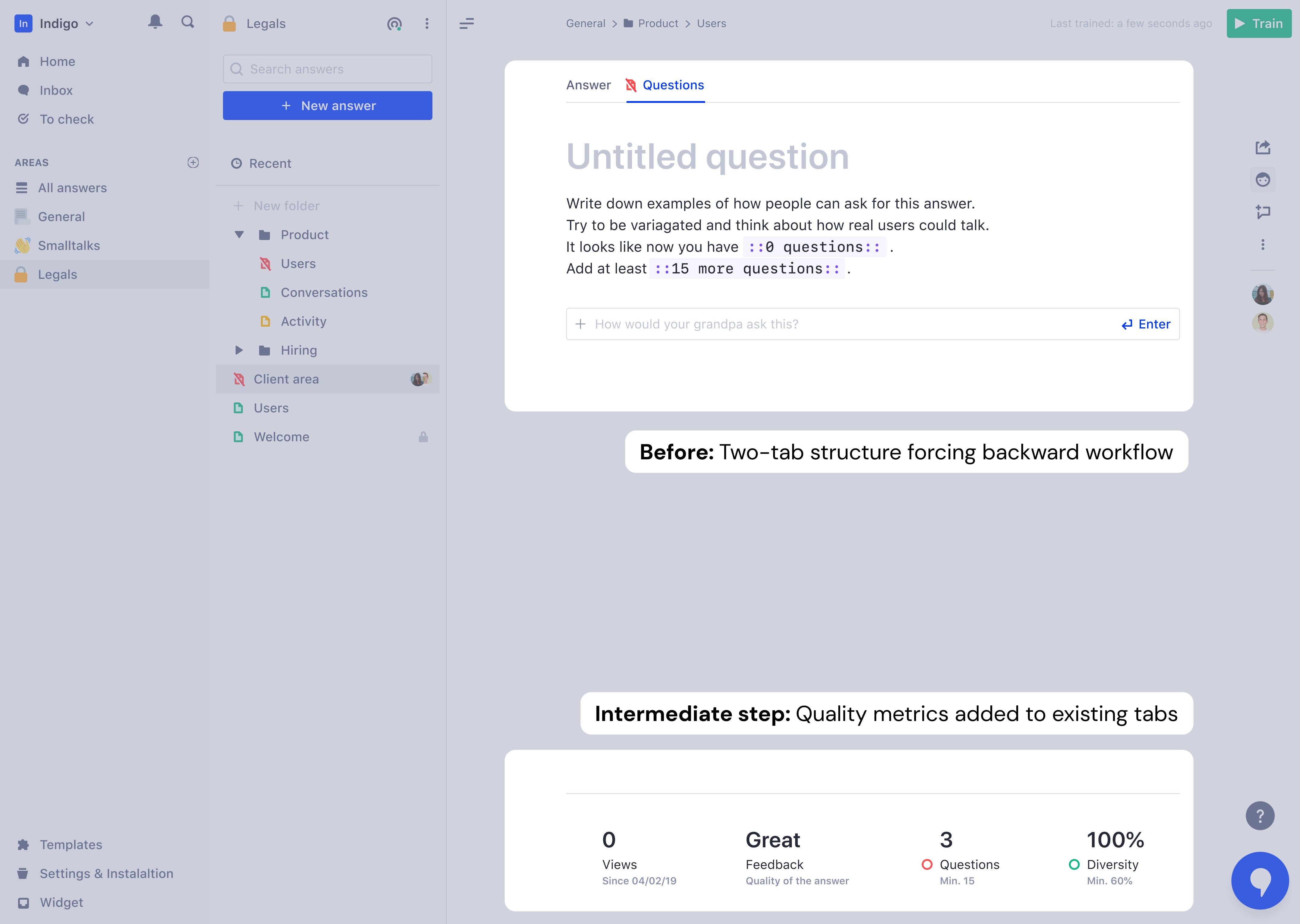This screenshot has height=924, width=1300.
Task: Expand the Hiring folder
Action: coord(239,350)
